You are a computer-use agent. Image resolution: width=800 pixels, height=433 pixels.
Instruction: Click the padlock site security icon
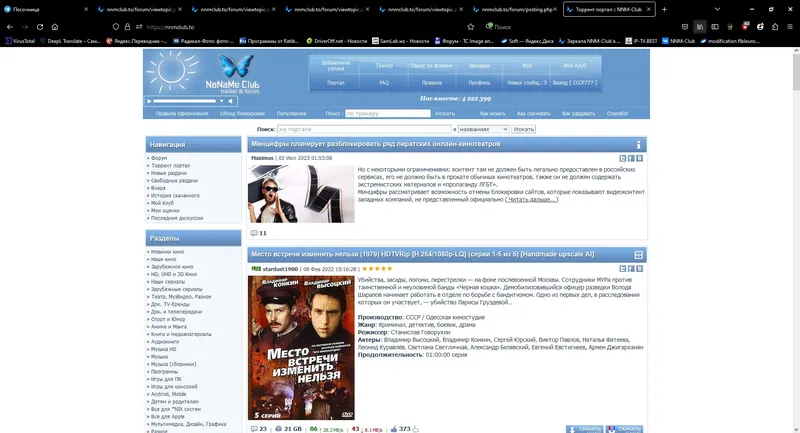point(128,27)
